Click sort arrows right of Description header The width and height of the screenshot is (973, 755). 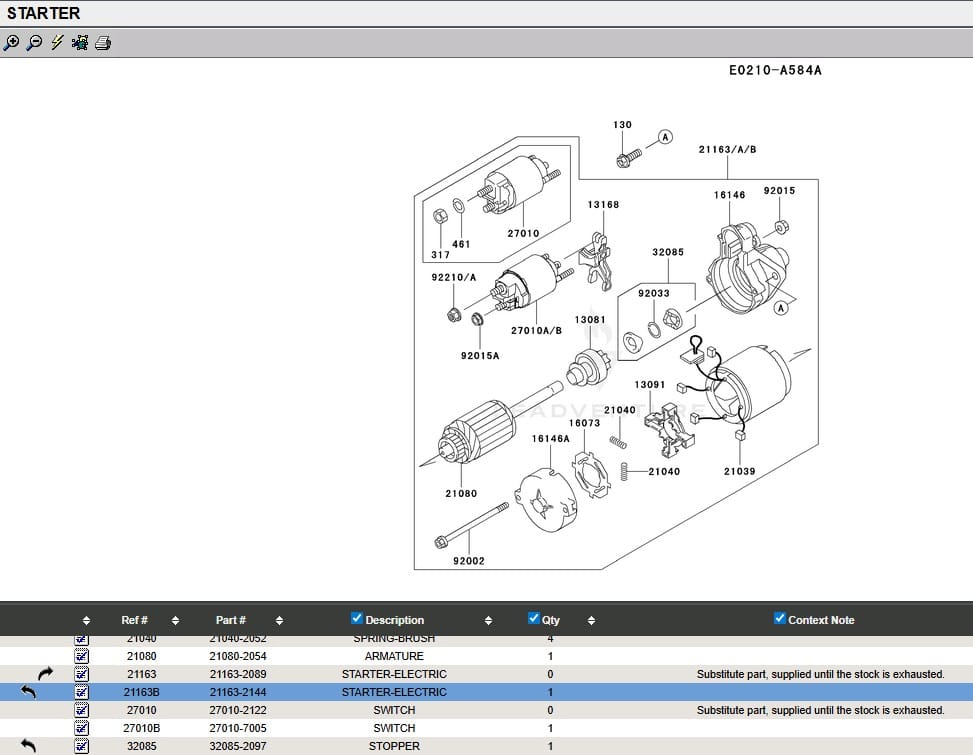pyautogui.click(x=488, y=620)
